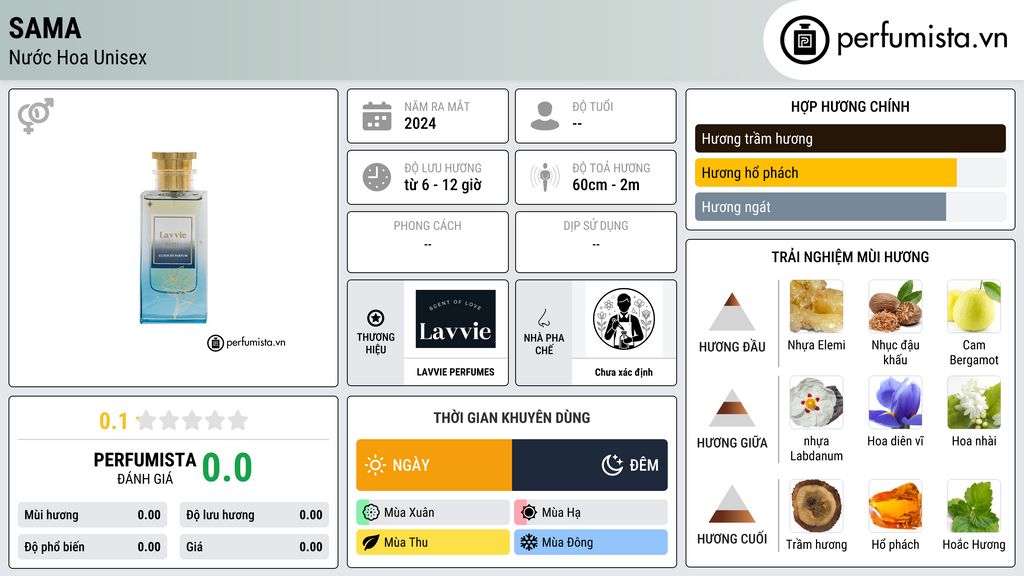Click the Giá score row
Image resolution: width=1024 pixels, height=576 pixels.
[254, 547]
